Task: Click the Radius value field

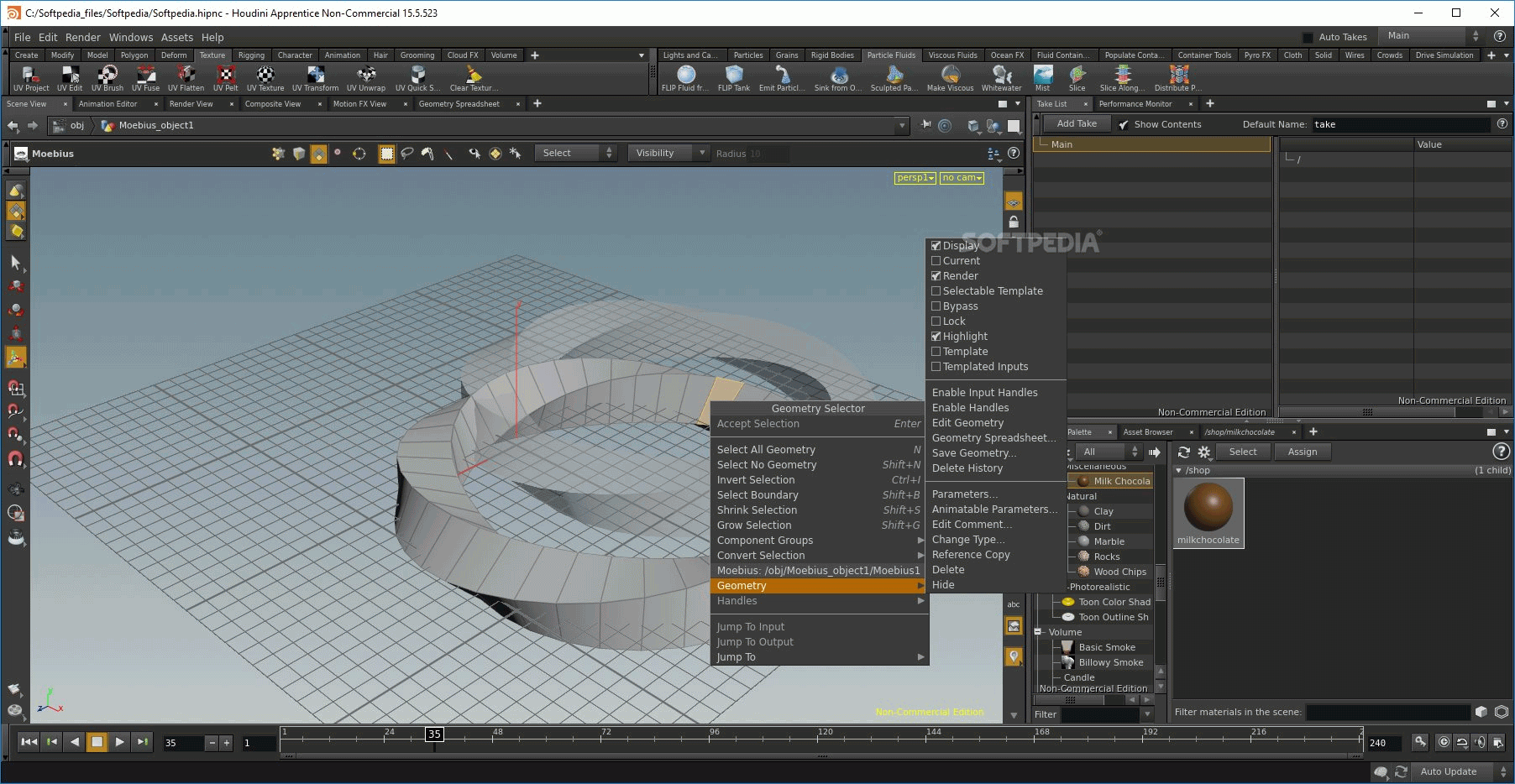Action: [x=768, y=154]
